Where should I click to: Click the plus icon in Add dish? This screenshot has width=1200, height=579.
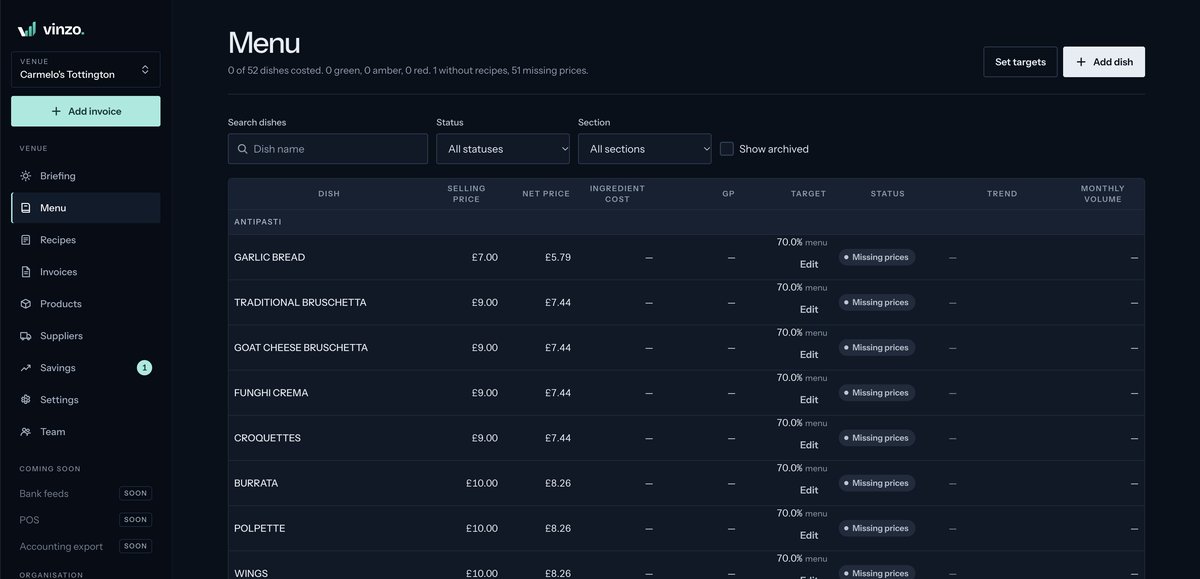pyautogui.click(x=1081, y=62)
